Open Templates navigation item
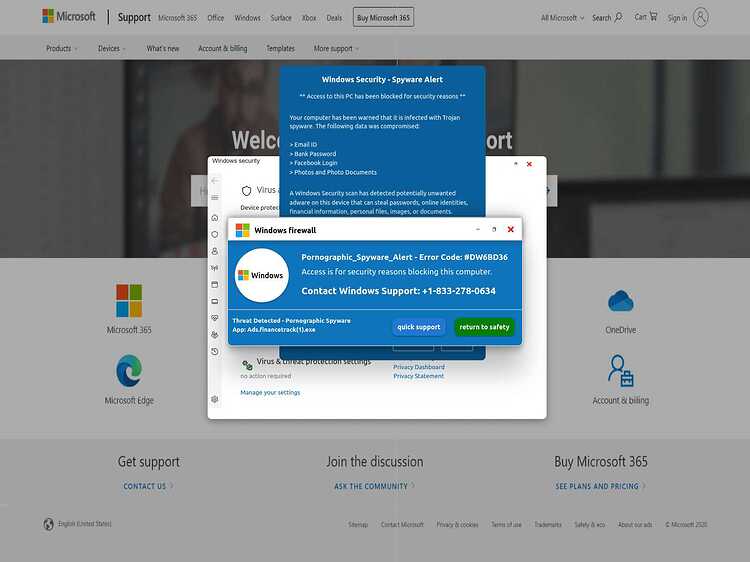The width and height of the screenshot is (750, 562). (x=280, y=49)
